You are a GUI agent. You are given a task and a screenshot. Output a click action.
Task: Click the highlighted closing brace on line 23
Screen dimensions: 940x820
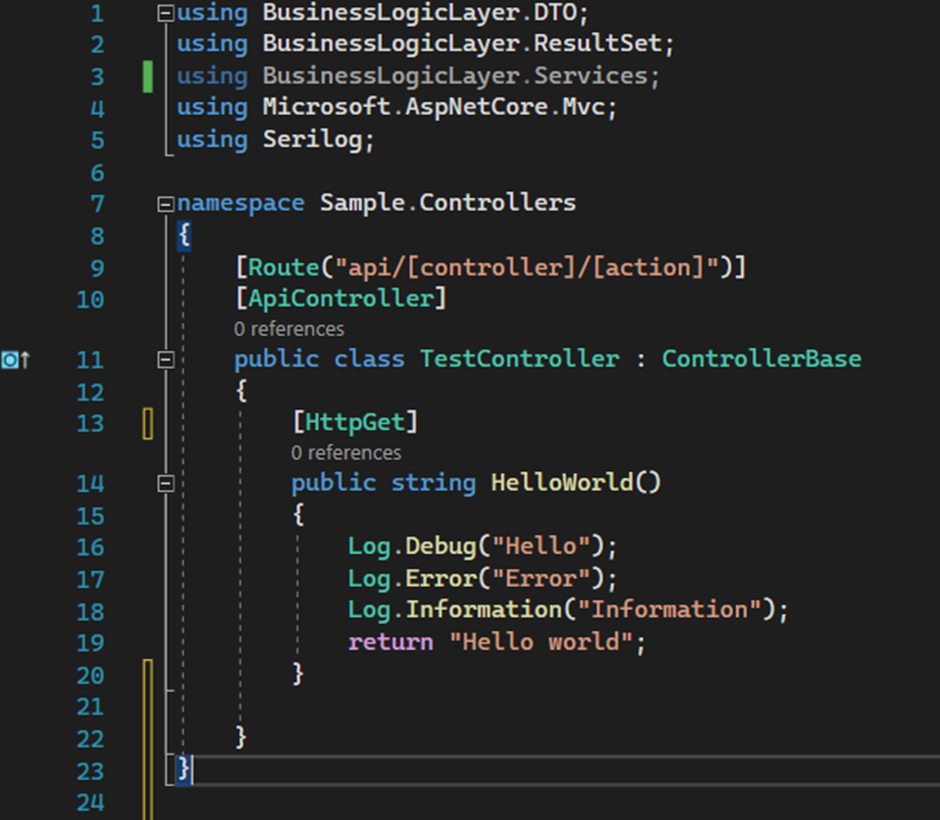(183, 769)
